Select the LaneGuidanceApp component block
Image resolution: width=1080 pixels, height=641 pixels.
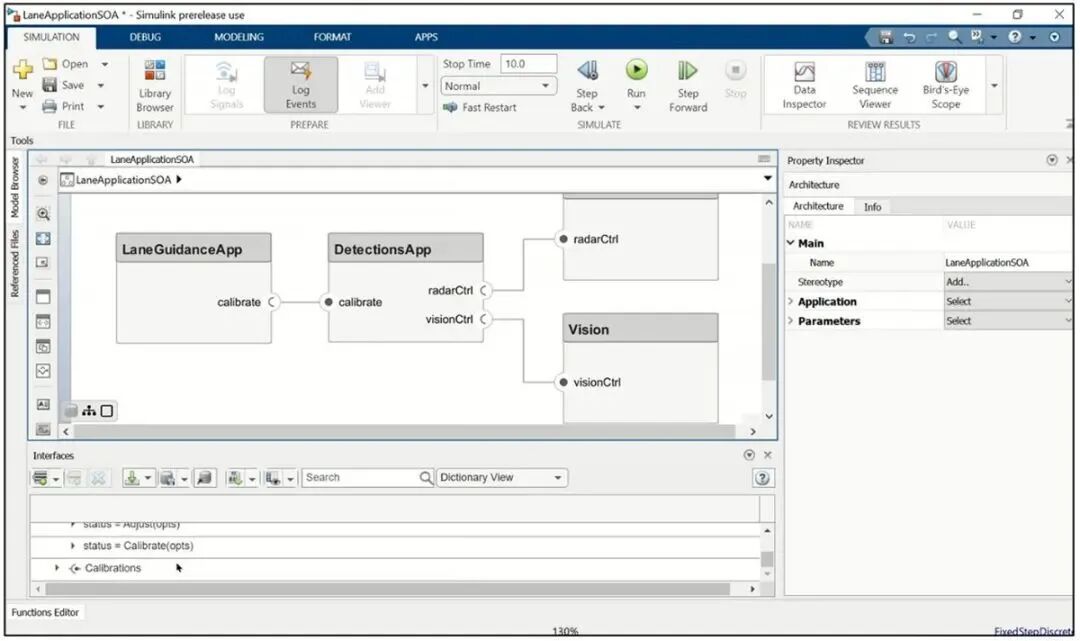point(194,288)
